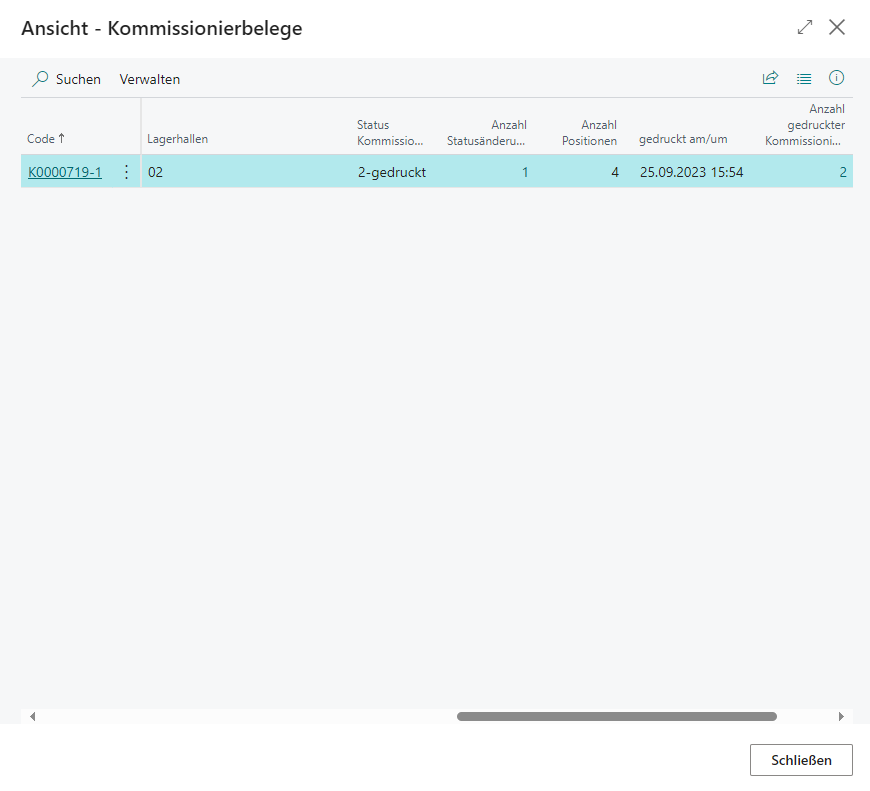Open the Verwalten menu
The image size is (870, 791).
coord(150,79)
